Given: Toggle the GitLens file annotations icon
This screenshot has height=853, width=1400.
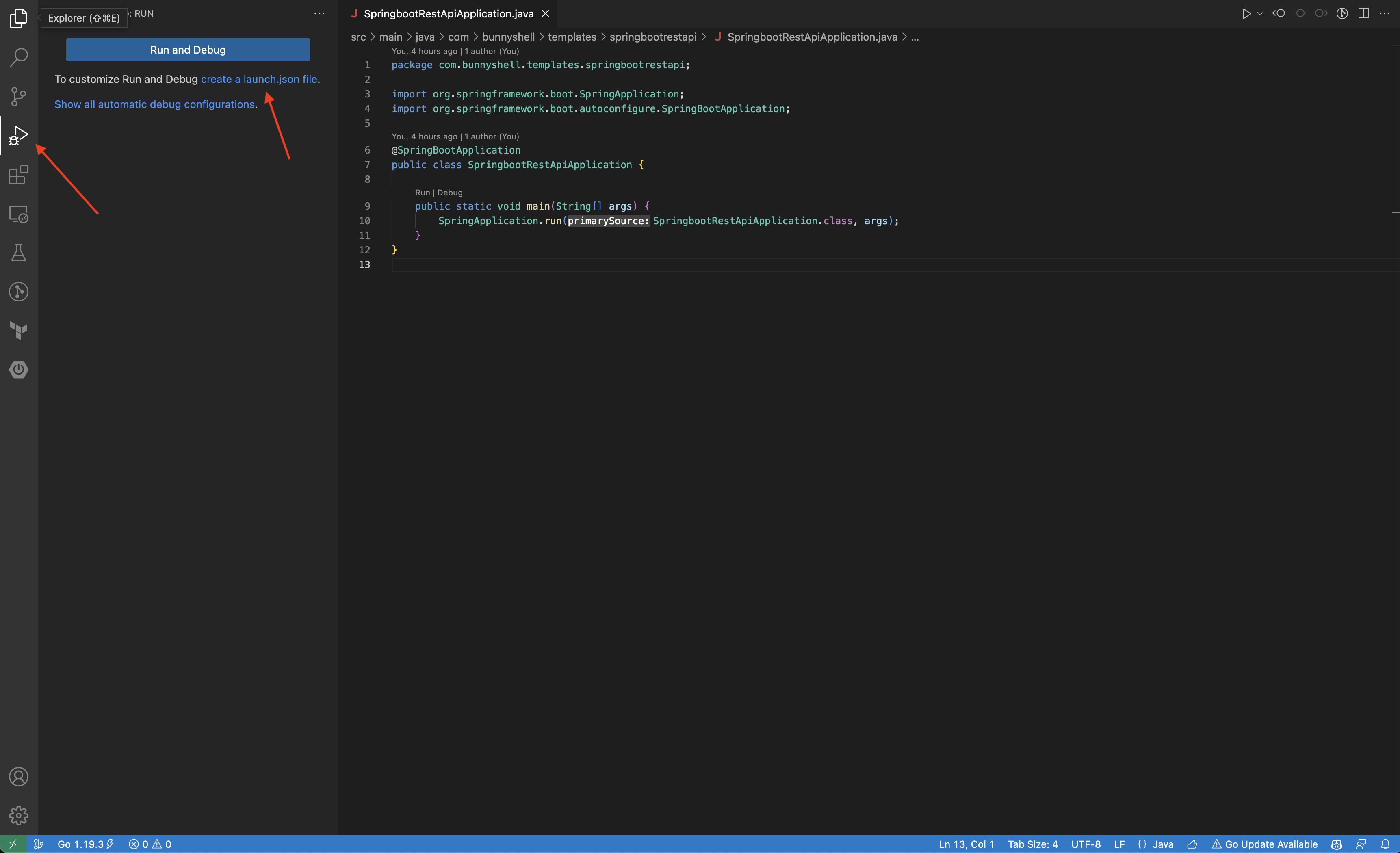Looking at the screenshot, I should 1342,13.
